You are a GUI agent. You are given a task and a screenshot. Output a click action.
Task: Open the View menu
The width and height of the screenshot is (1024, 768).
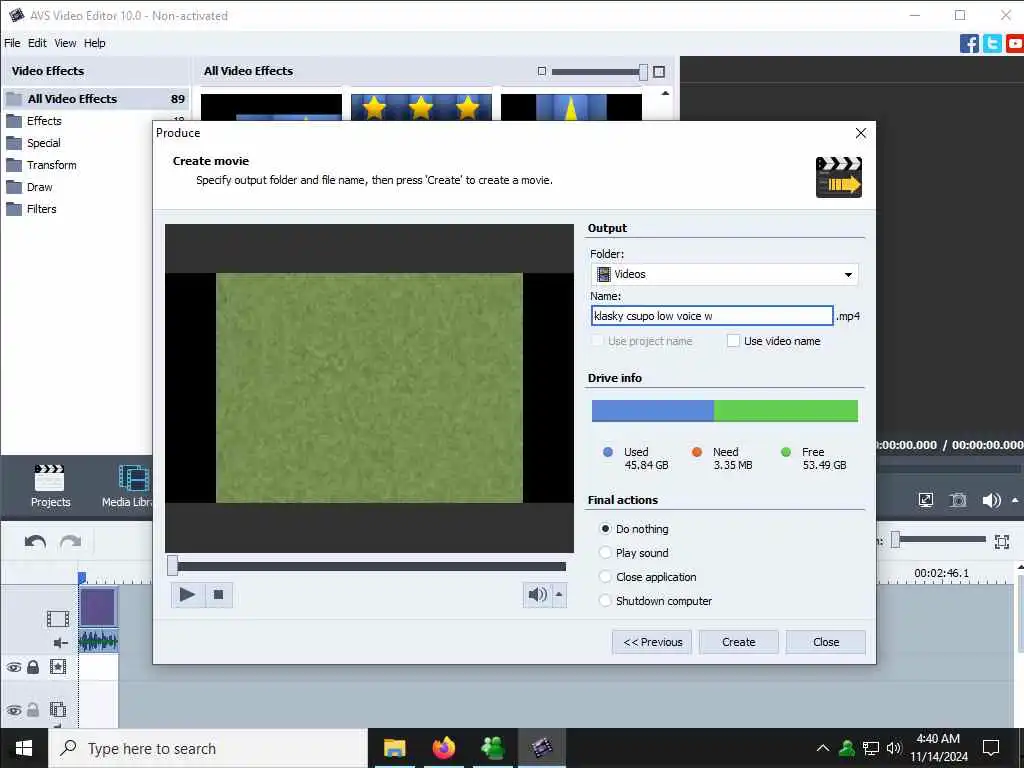point(65,43)
